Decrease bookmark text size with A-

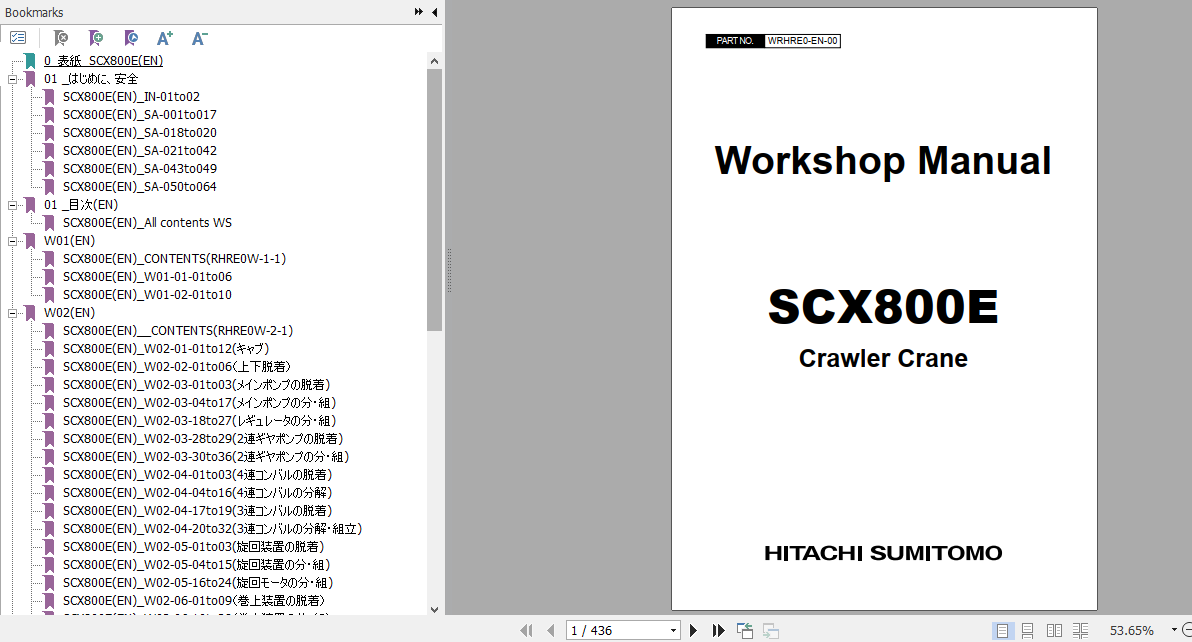[x=198, y=37]
